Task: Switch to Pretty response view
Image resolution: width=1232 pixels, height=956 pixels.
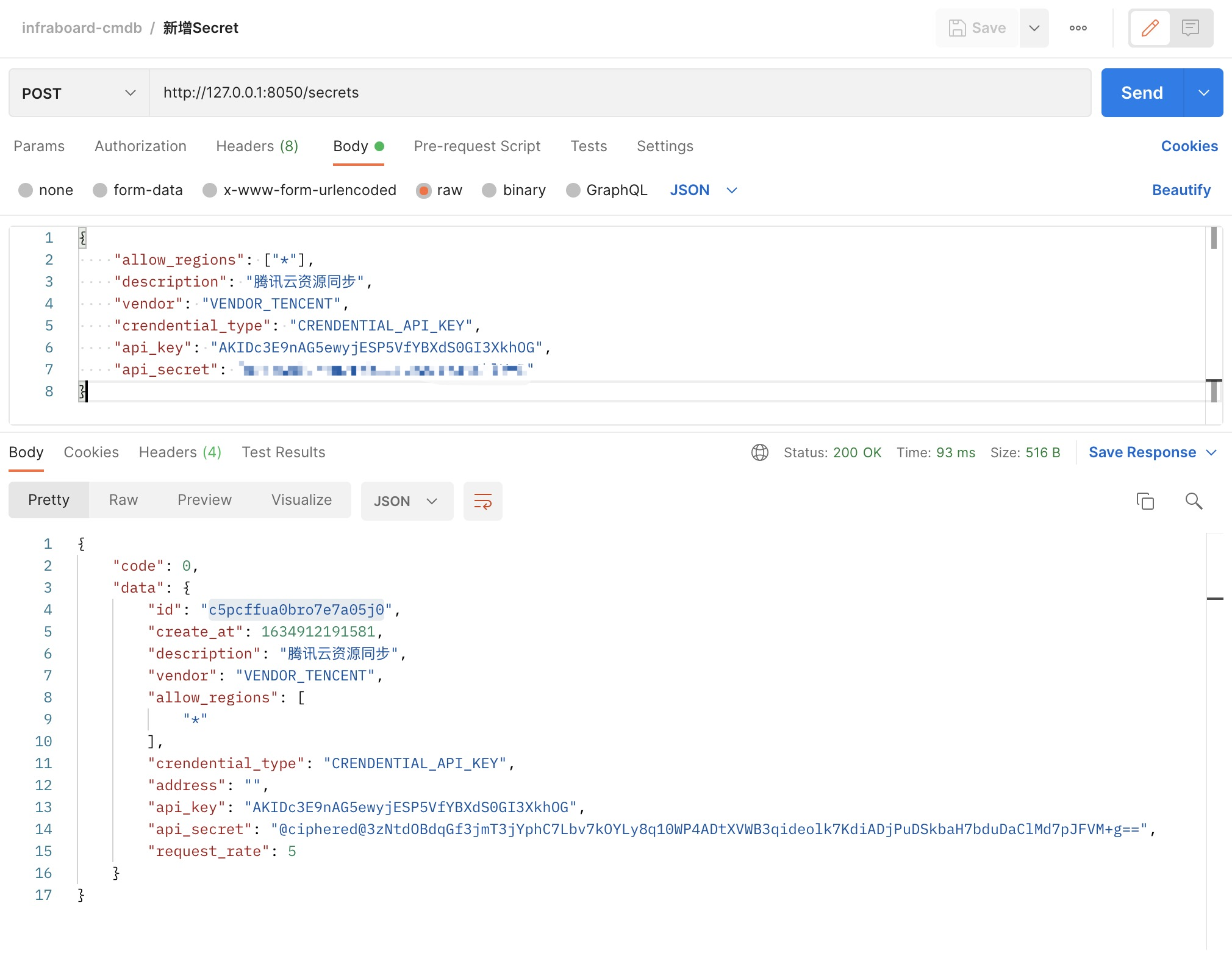Action: pos(49,500)
